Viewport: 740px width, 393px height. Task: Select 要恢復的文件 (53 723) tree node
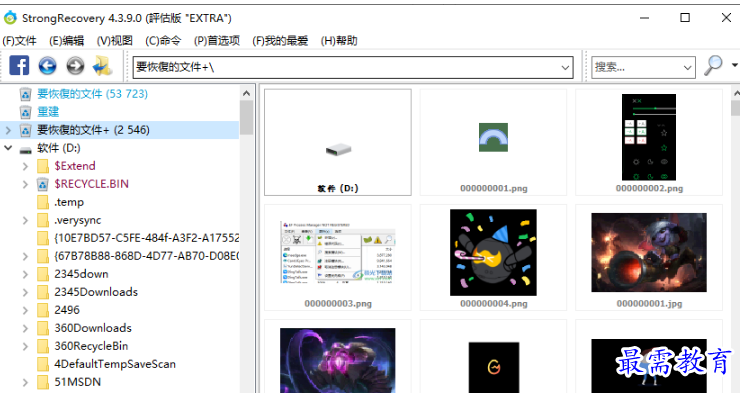[x=92, y=94]
